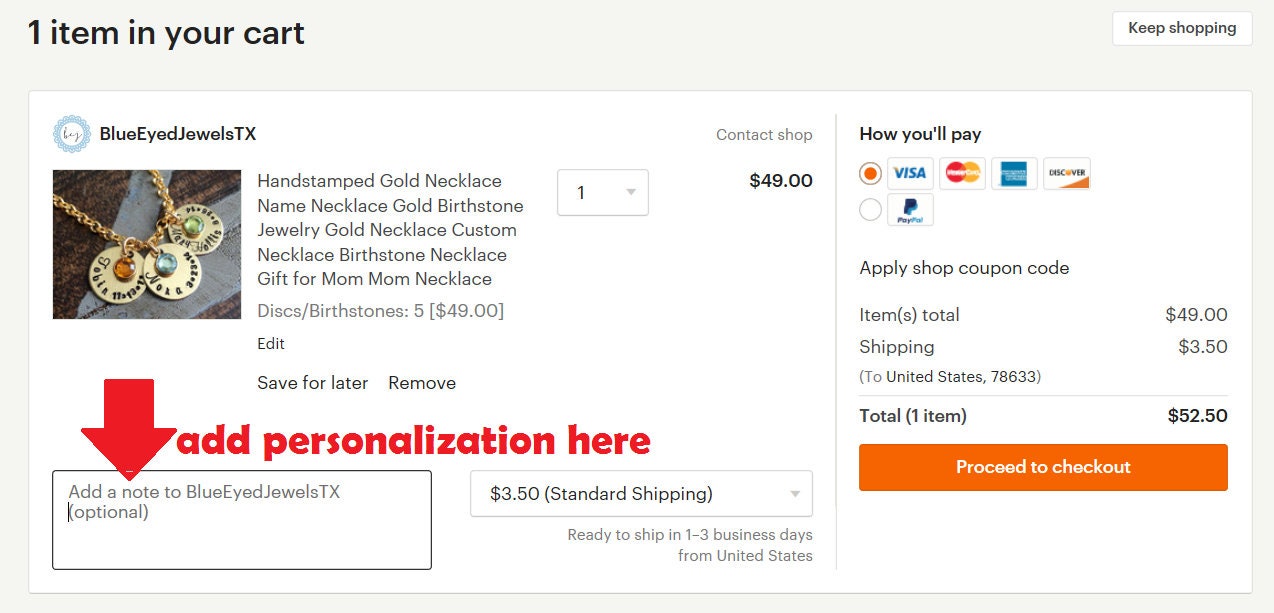Choose Save for later
1274x613 pixels.
(312, 383)
